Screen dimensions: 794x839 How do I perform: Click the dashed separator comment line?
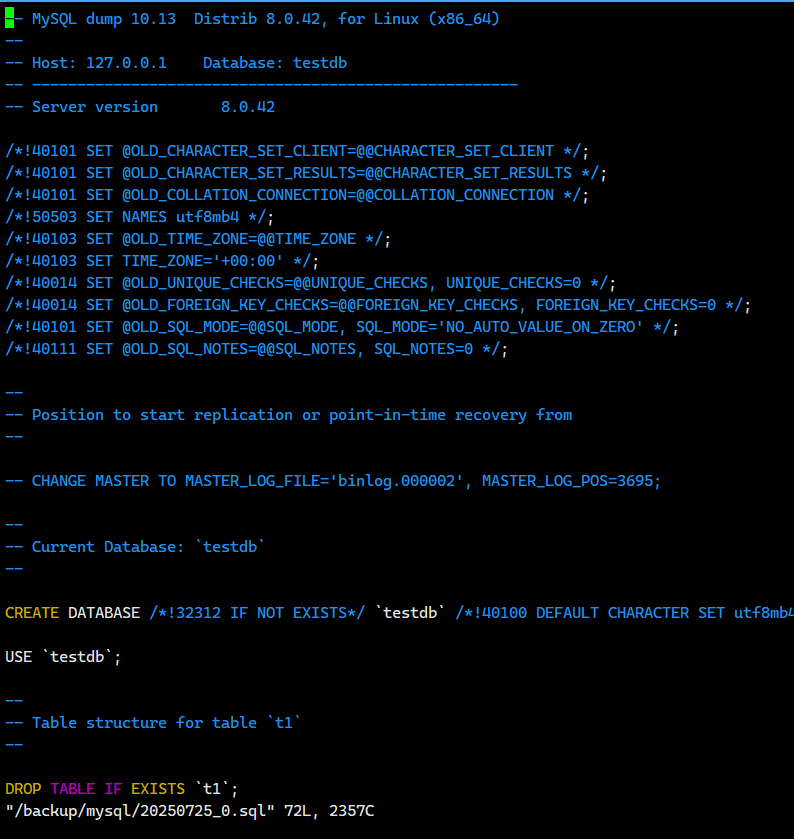point(262,85)
